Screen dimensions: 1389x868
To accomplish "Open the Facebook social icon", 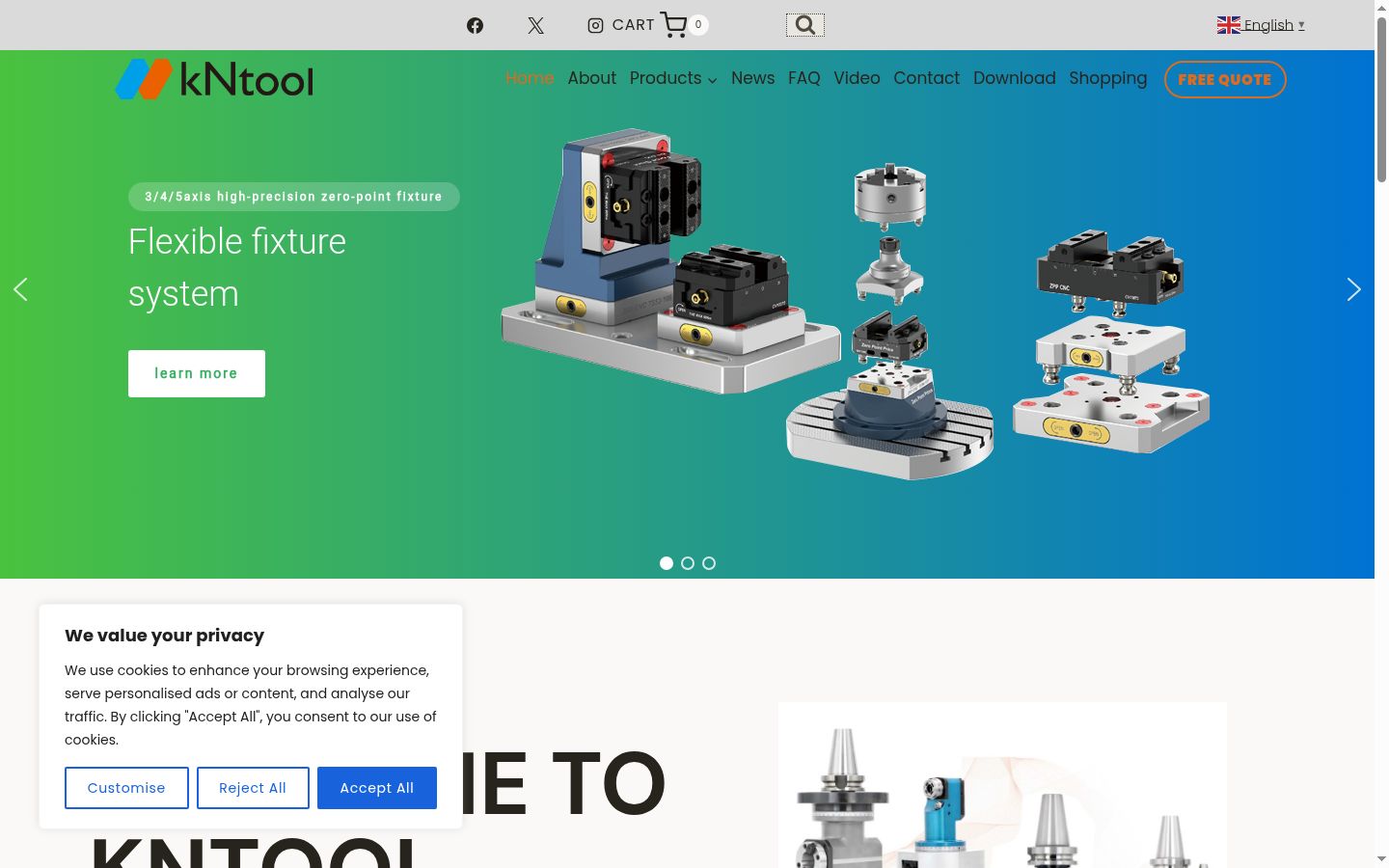I will (x=475, y=25).
